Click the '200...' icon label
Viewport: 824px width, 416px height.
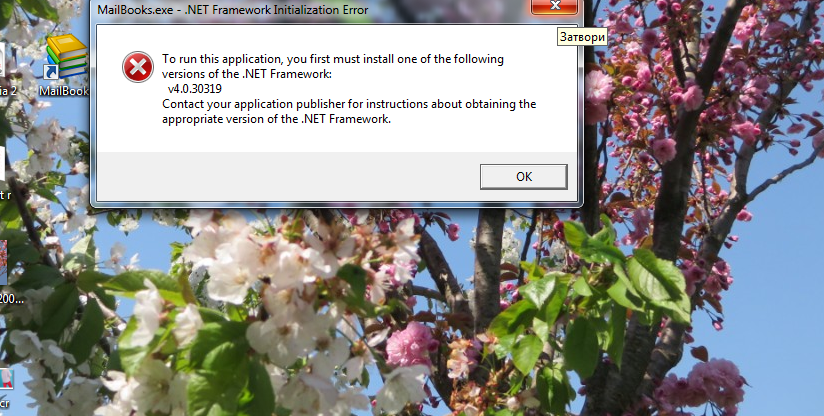click(x=12, y=299)
